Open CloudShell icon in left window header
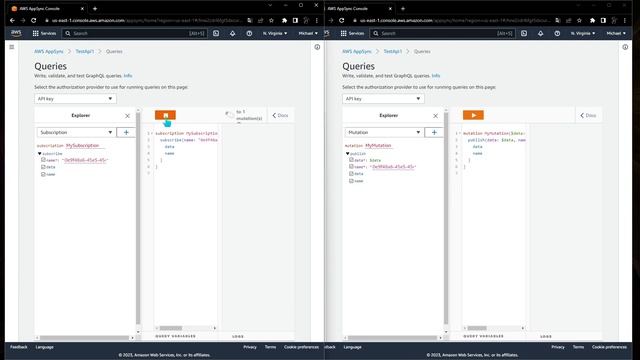The width and height of the screenshot is (640, 360). click(x=216, y=33)
